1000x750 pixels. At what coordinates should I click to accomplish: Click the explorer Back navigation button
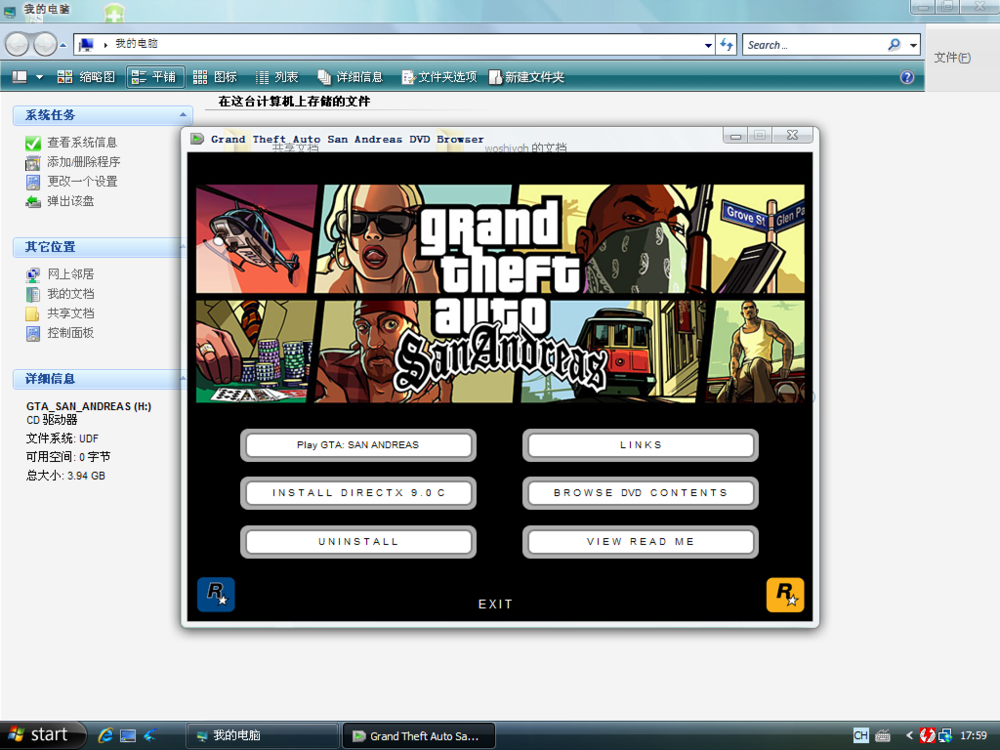click(x=18, y=44)
